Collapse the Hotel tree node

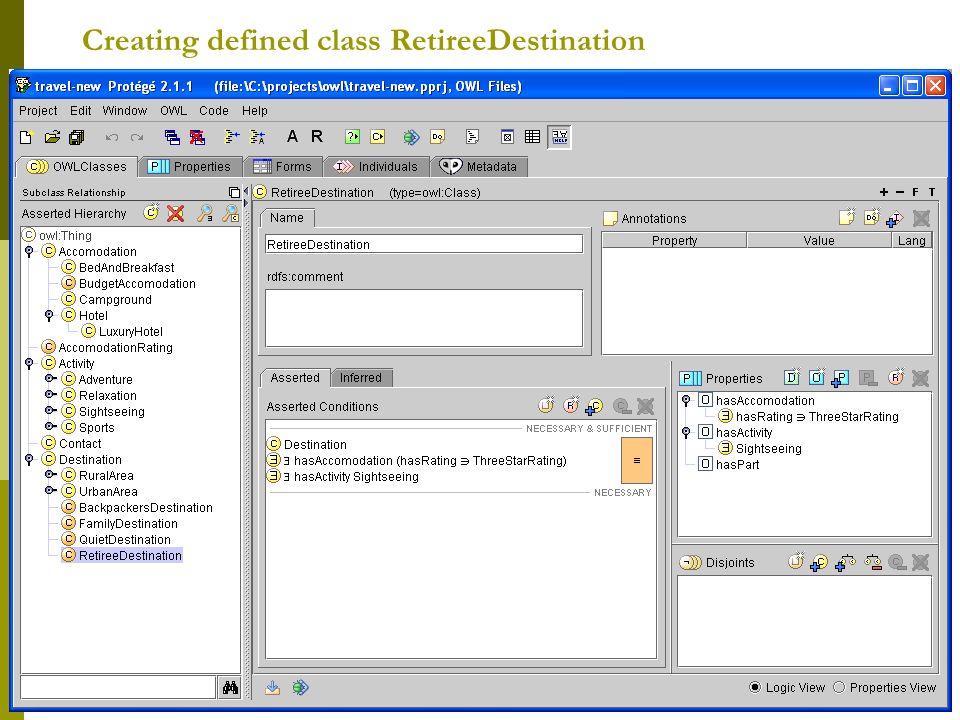point(49,315)
